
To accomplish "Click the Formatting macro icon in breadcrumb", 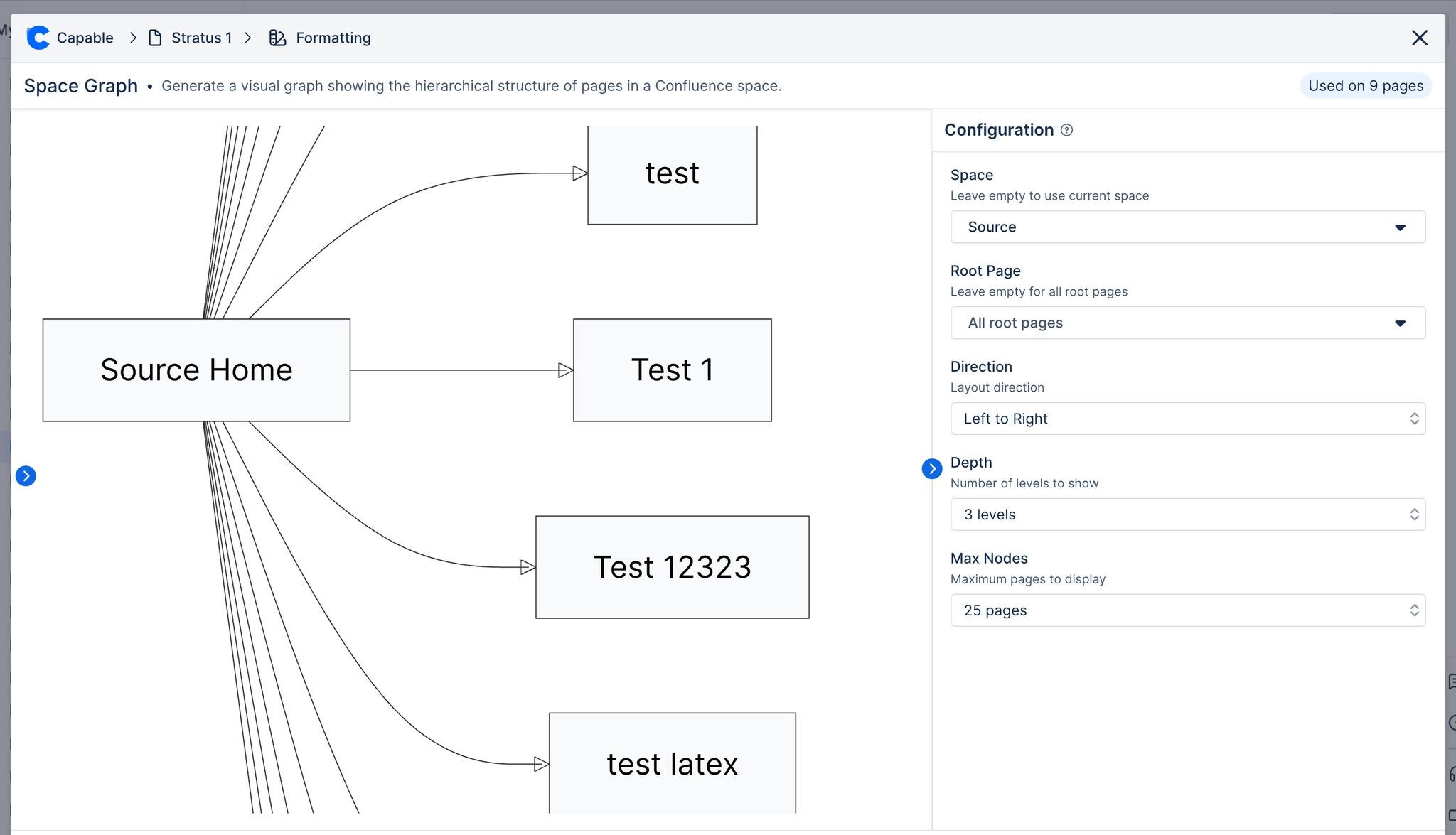I will click(x=277, y=38).
